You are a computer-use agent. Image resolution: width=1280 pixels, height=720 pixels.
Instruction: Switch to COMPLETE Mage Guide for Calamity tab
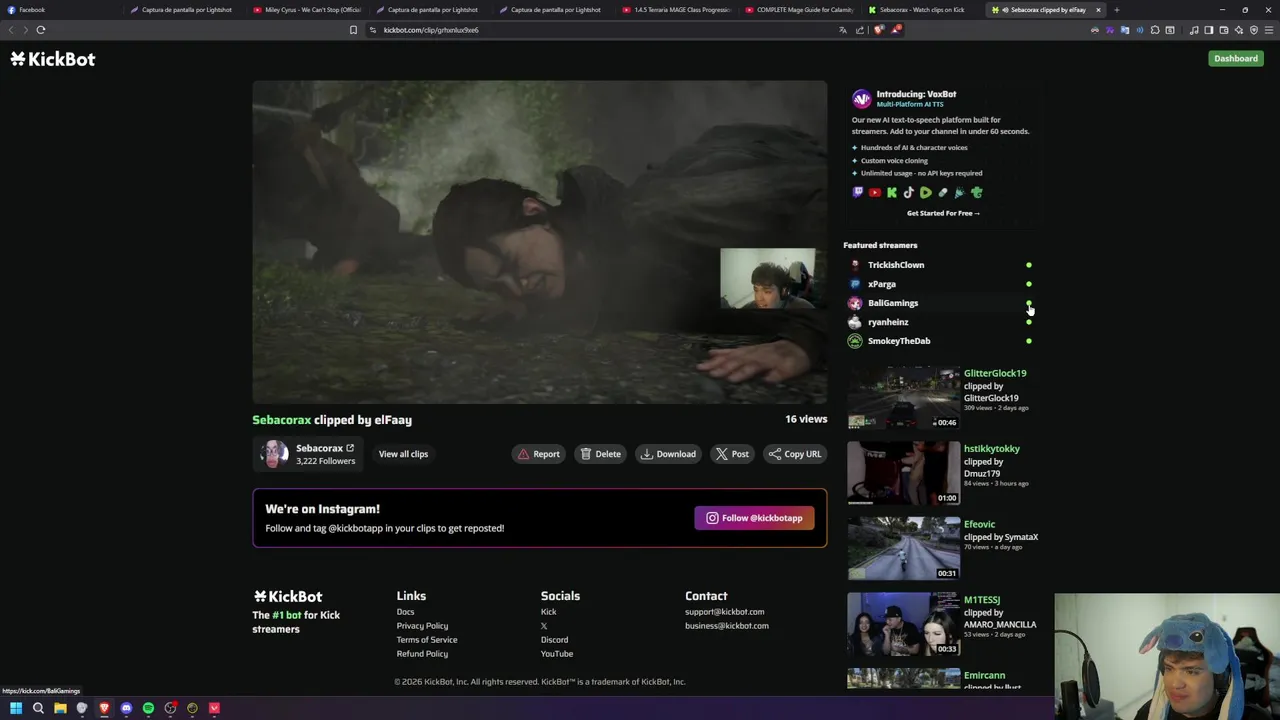pyautogui.click(x=799, y=10)
